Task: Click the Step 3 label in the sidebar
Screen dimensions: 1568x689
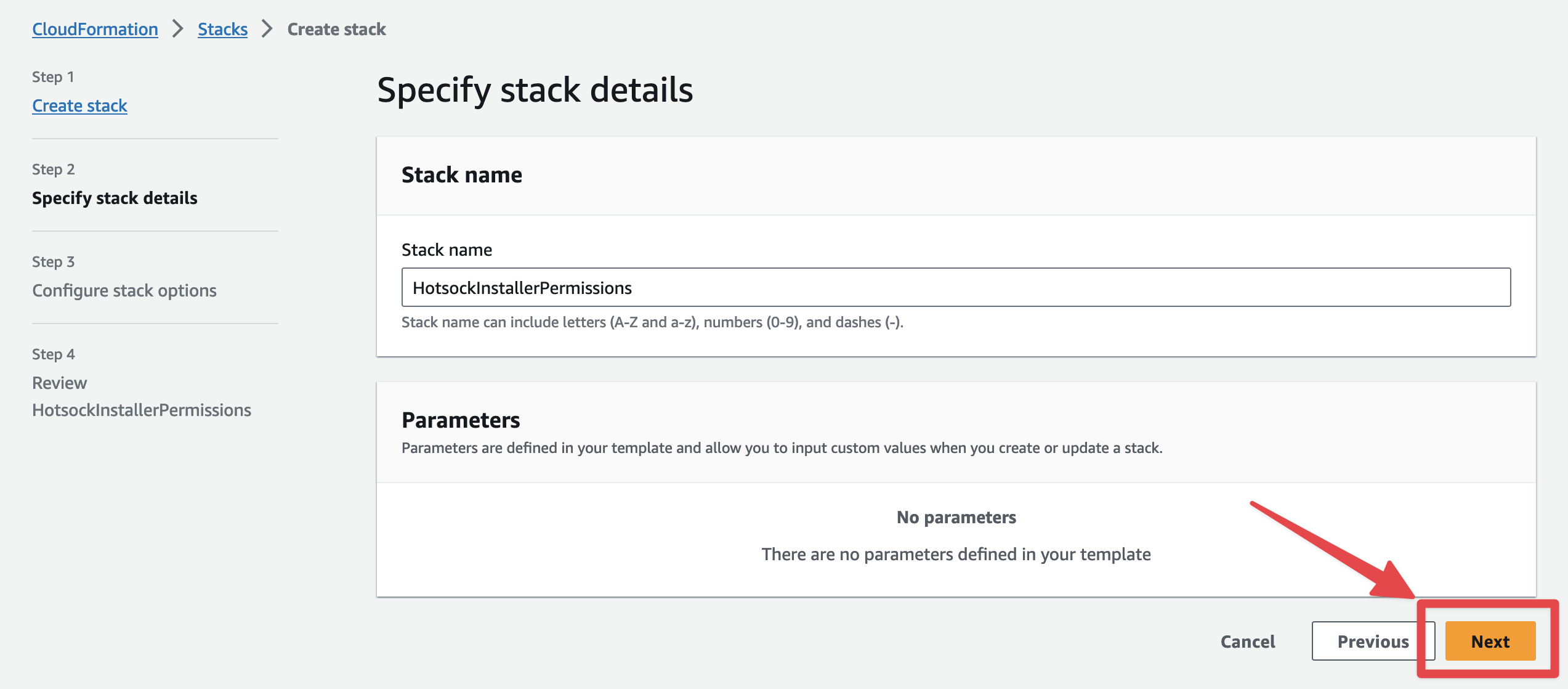Action: (53, 261)
